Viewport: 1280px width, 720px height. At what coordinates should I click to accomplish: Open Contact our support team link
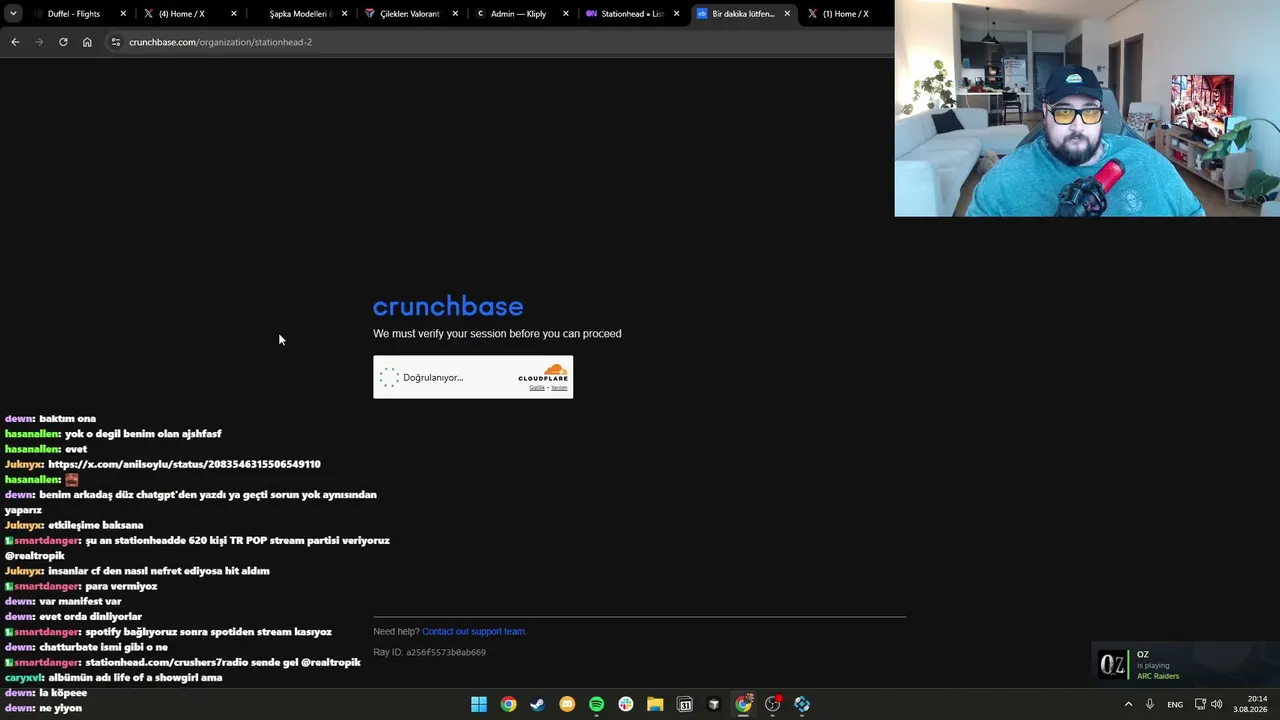[474, 631]
